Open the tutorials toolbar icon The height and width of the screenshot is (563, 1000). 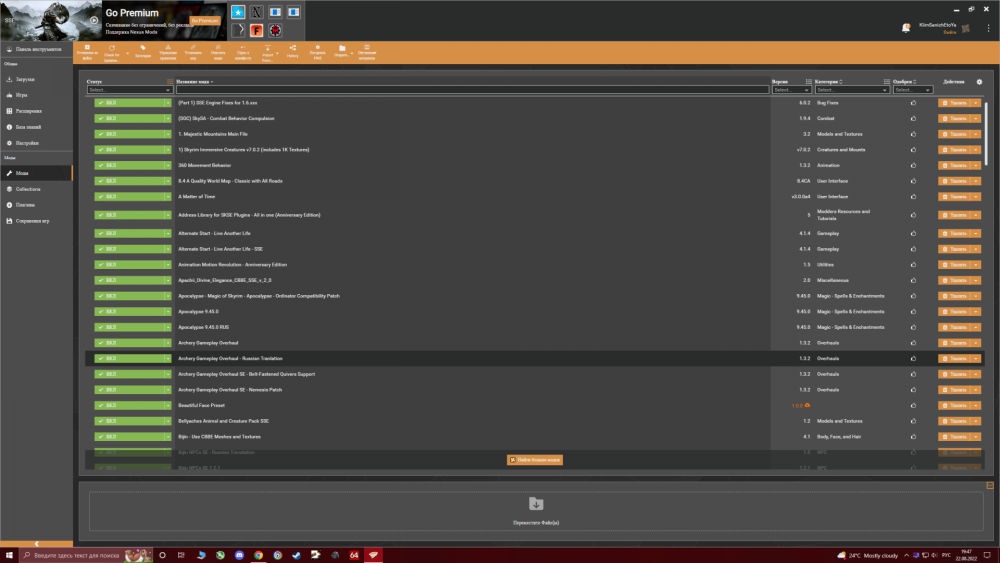click(x=367, y=52)
